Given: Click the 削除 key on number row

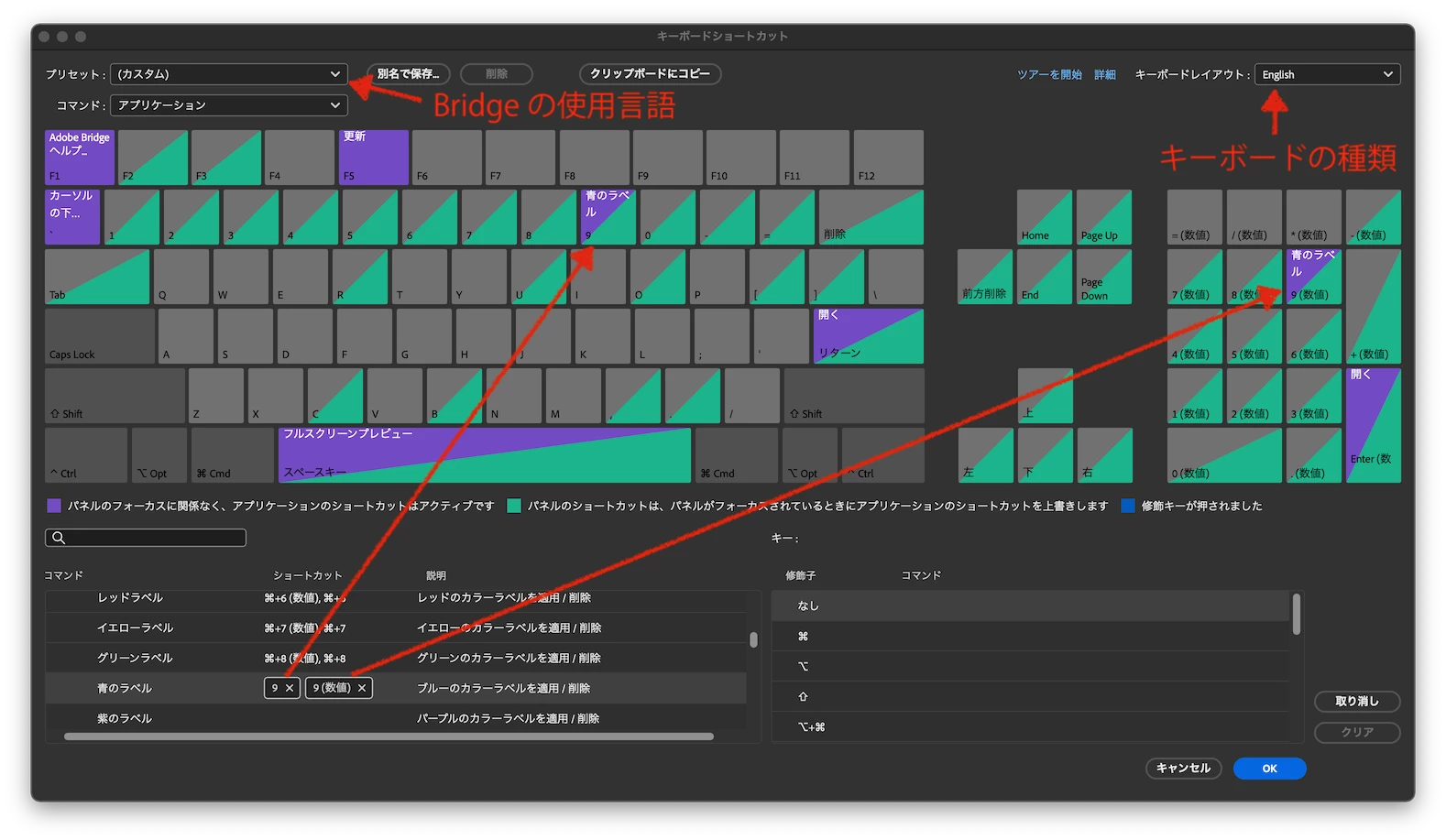Looking at the screenshot, I should click(871, 217).
